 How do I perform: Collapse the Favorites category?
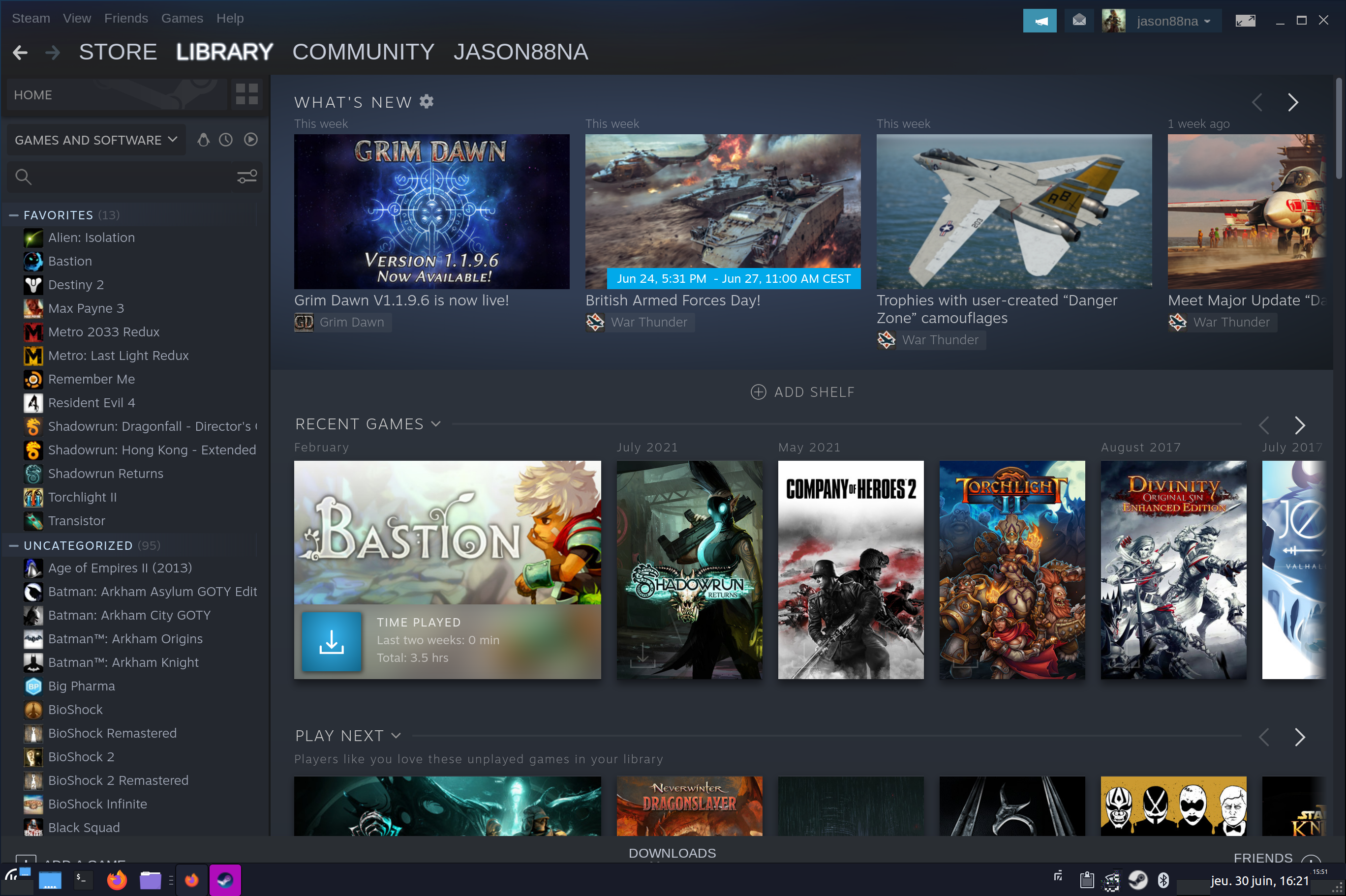[14, 215]
